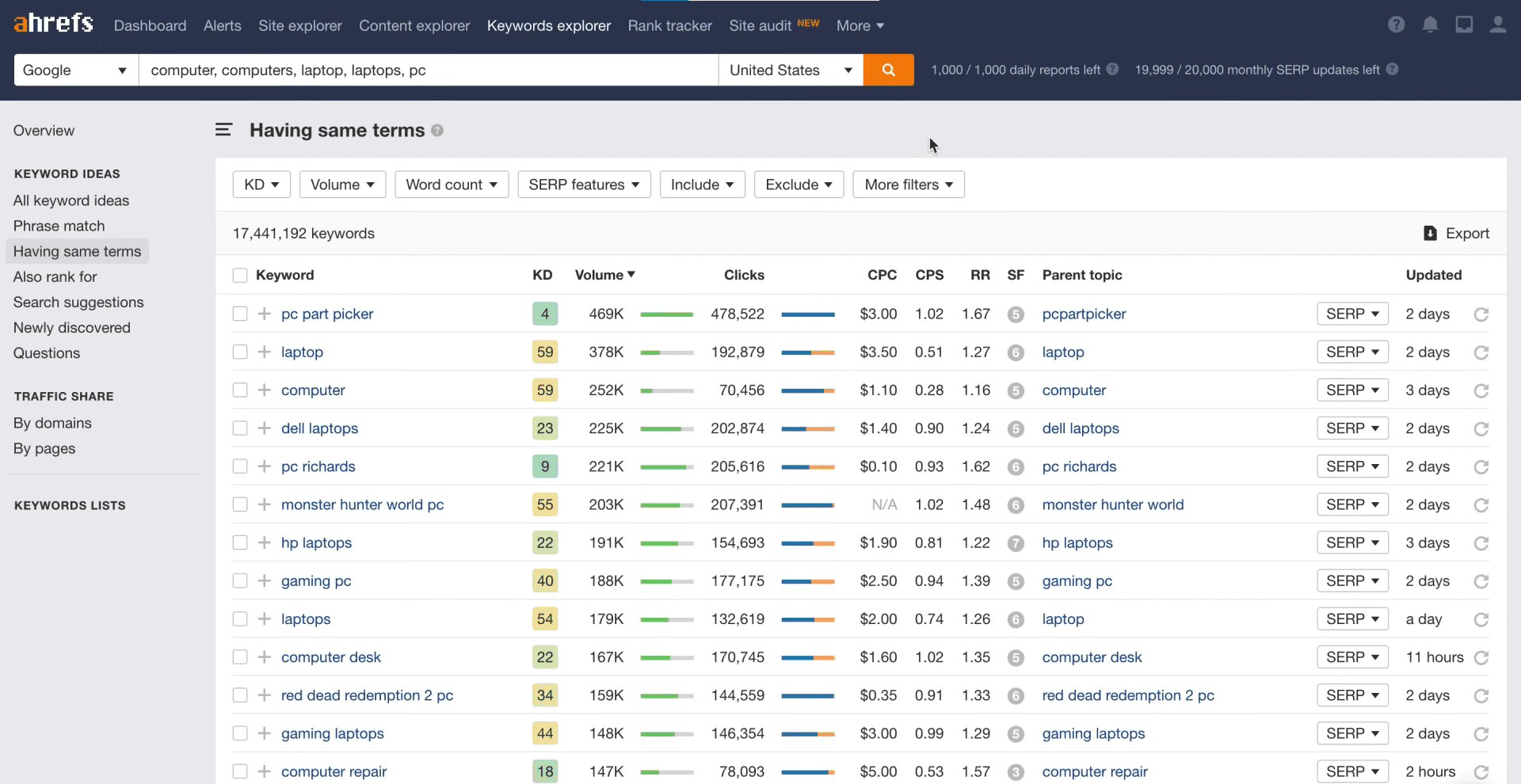The width and height of the screenshot is (1521, 784).
Task: Open the notifications bell icon
Action: point(1430,25)
